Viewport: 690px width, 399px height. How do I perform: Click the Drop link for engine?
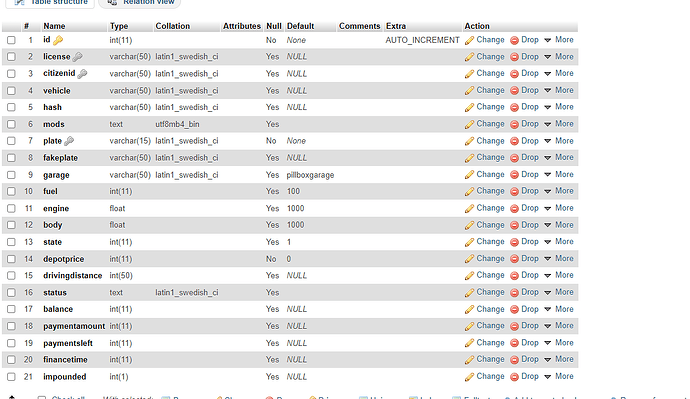[x=530, y=208]
